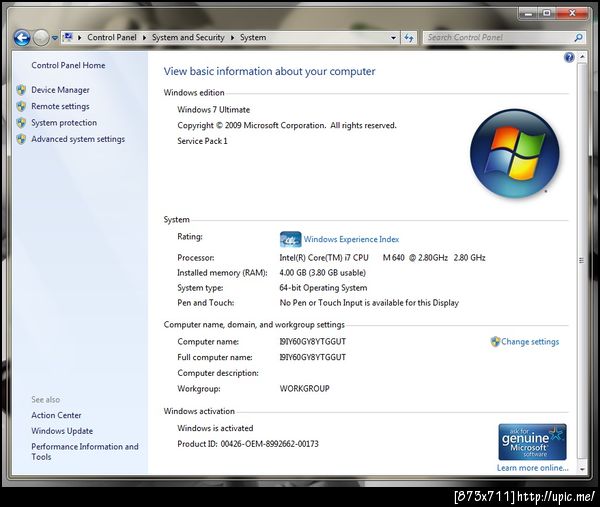This screenshot has height=507, width=600.
Task: Click the magnifier search icon
Action: [x=578, y=37]
